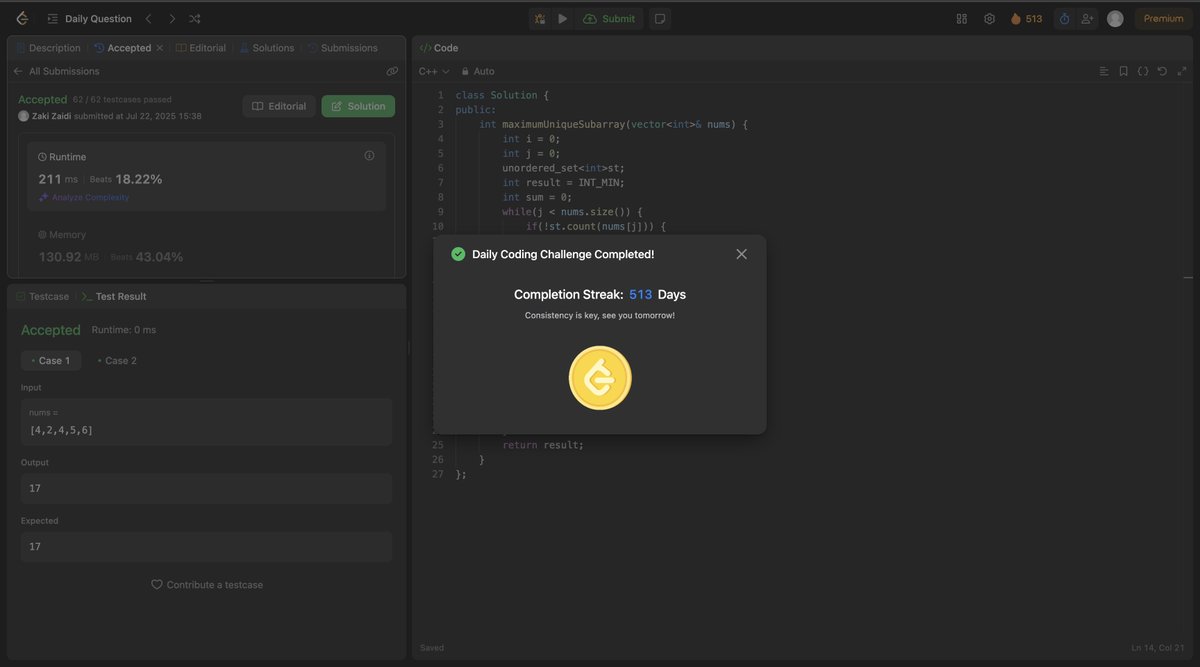Switch to the Editorial tab
This screenshot has height=667, width=1200.
coord(200,48)
